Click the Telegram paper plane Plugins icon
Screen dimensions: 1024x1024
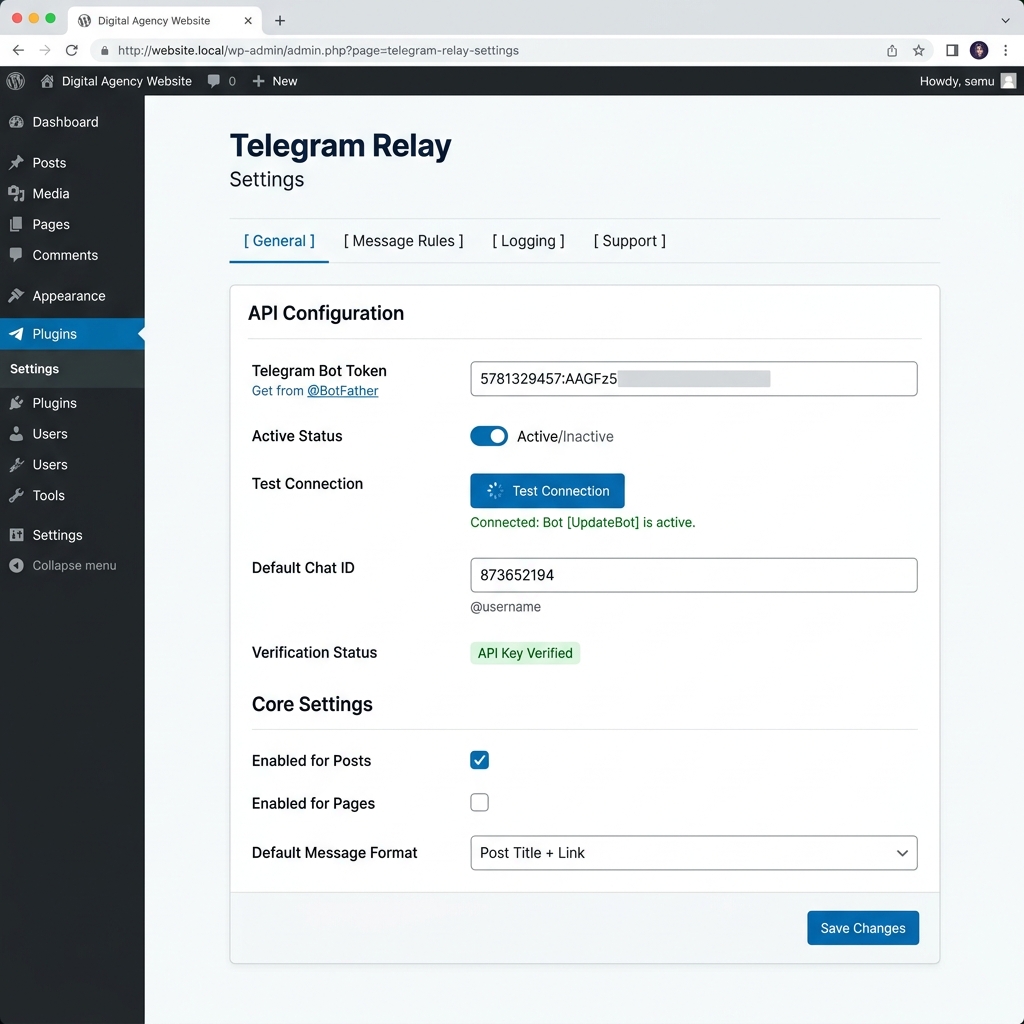16,334
